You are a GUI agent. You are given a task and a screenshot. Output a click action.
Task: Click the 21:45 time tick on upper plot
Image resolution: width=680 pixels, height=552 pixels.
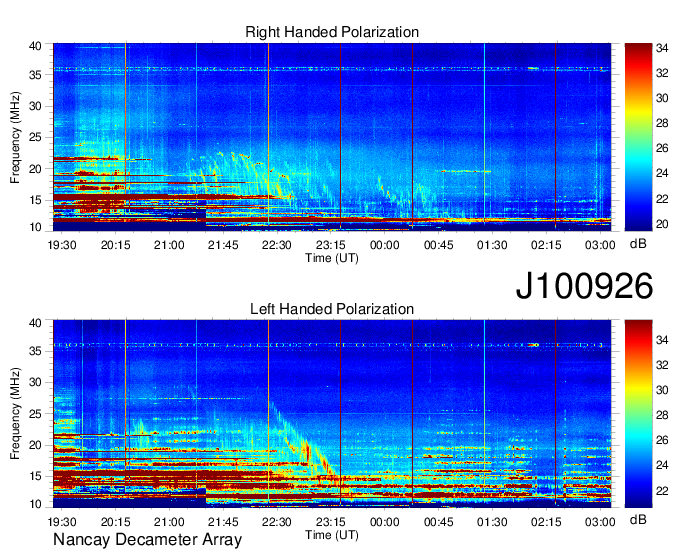(x=223, y=245)
